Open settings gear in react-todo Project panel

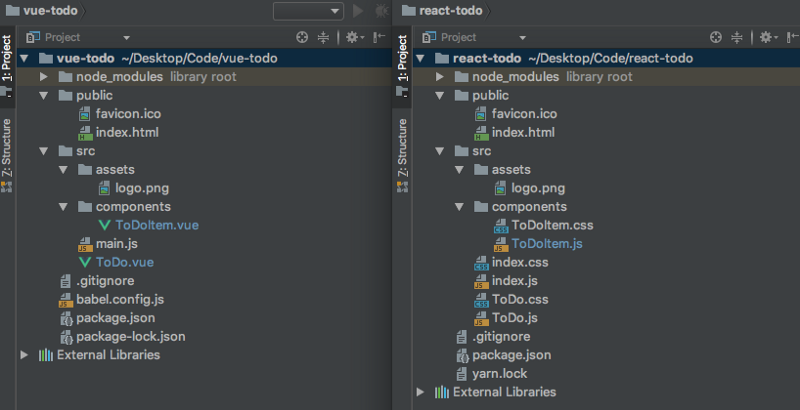tap(767, 38)
